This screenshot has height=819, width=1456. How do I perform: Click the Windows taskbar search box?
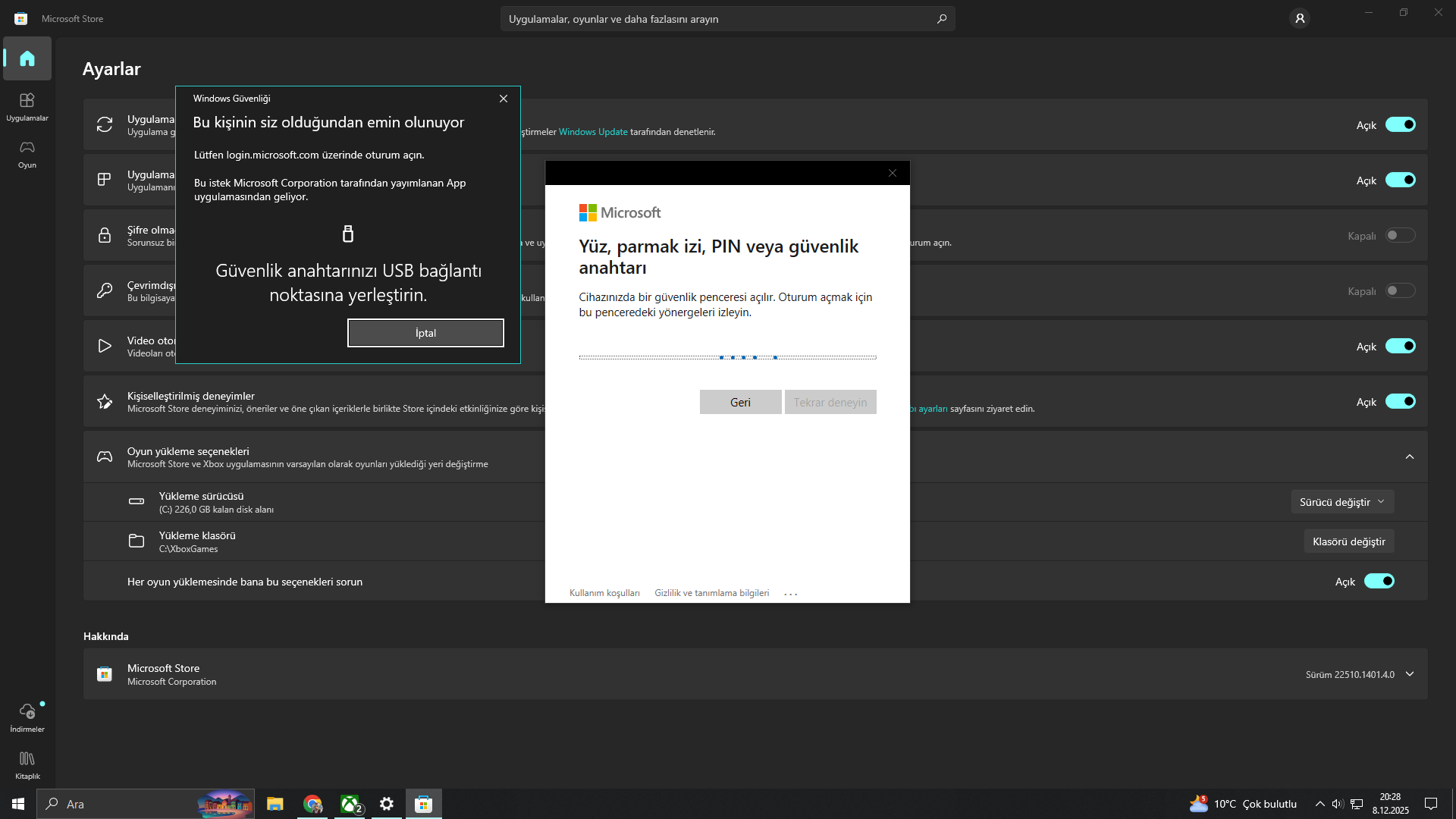pos(146,804)
